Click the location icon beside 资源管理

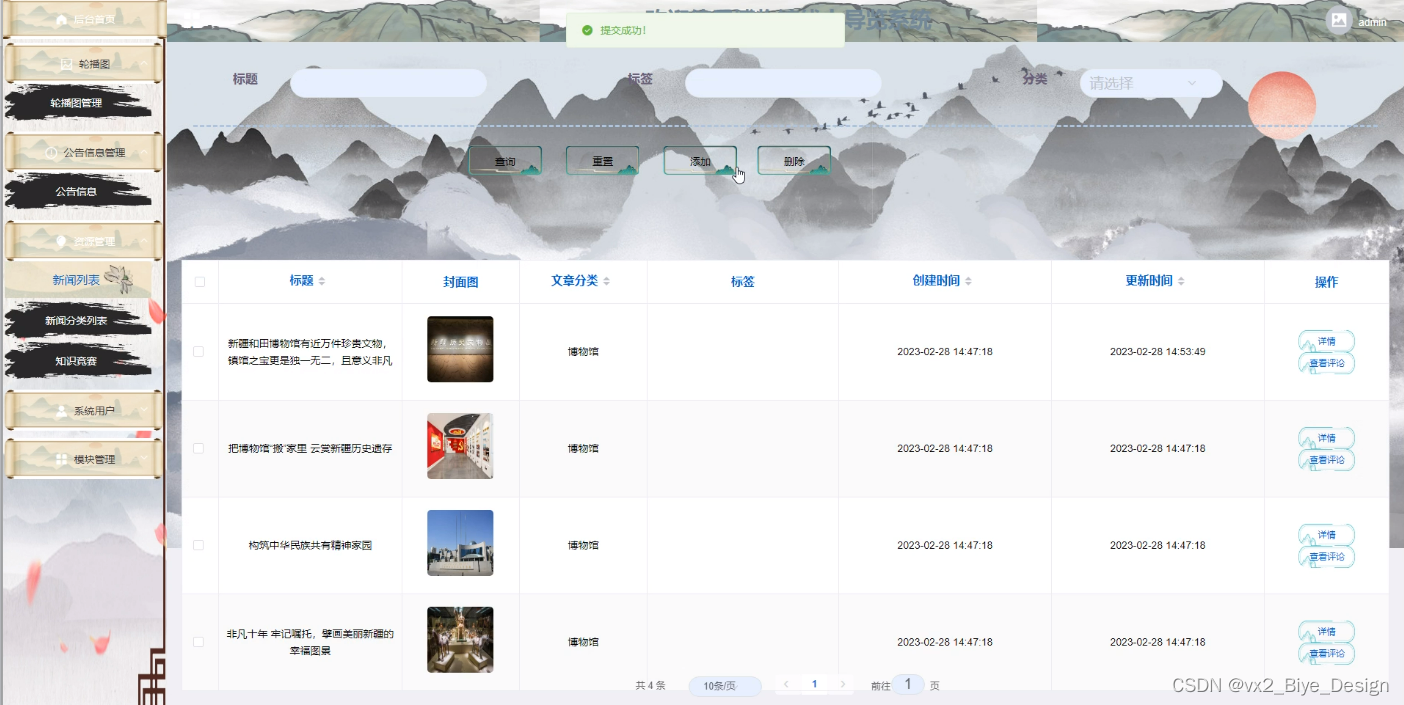pyautogui.click(x=61, y=241)
